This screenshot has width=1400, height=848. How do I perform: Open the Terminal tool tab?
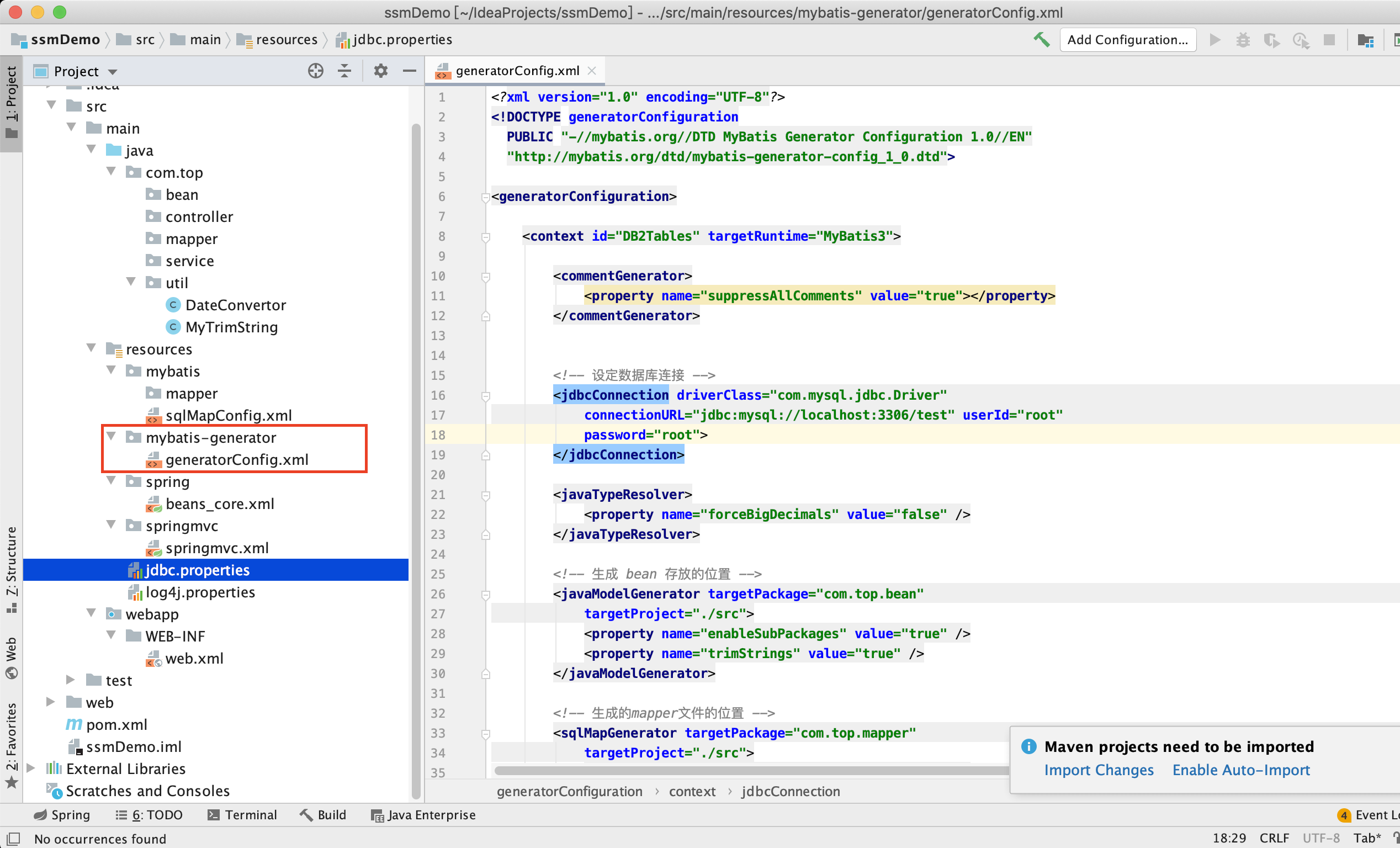click(x=242, y=814)
